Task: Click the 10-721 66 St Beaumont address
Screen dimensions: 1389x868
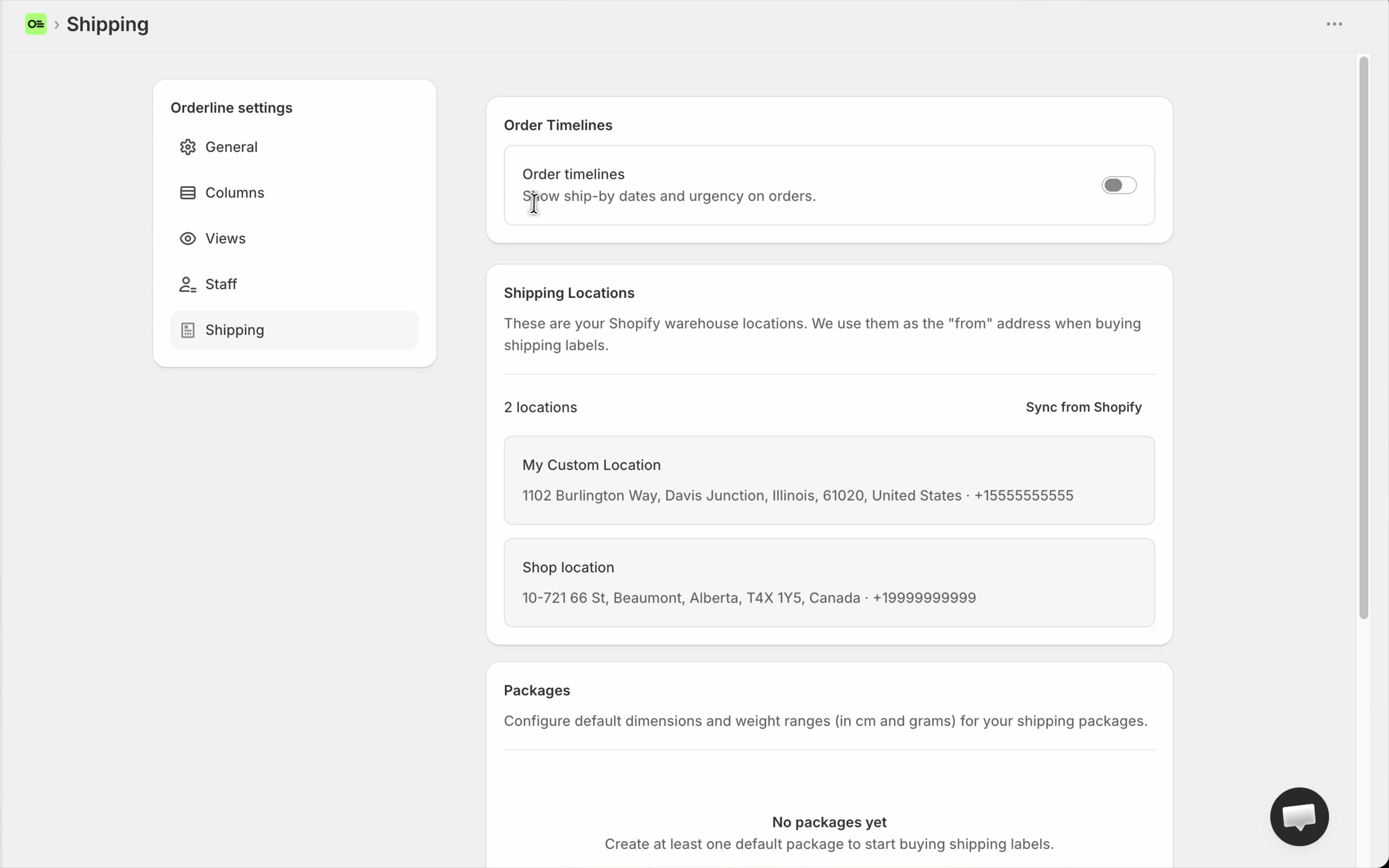Action: tap(749, 598)
